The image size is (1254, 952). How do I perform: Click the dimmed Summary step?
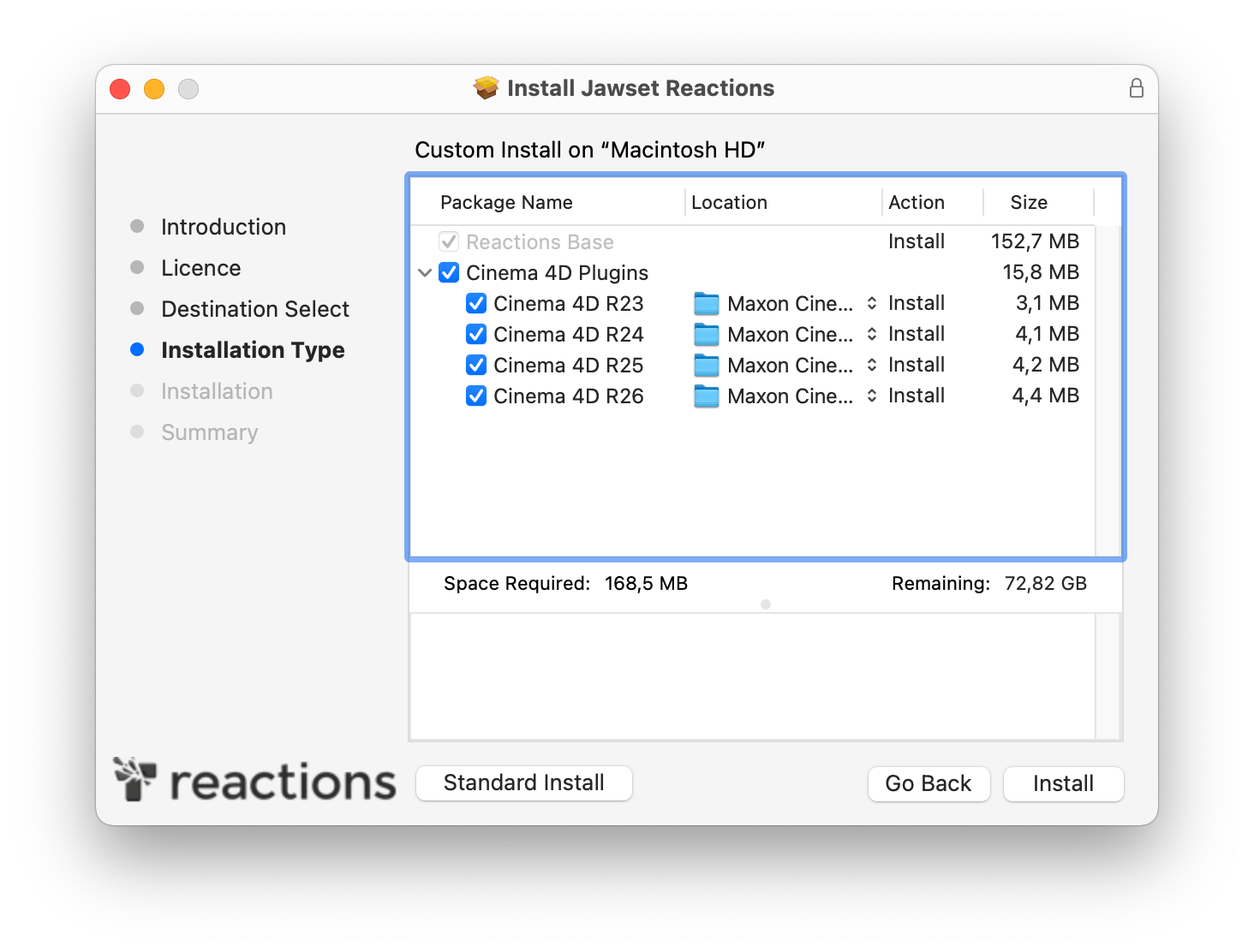coord(209,432)
